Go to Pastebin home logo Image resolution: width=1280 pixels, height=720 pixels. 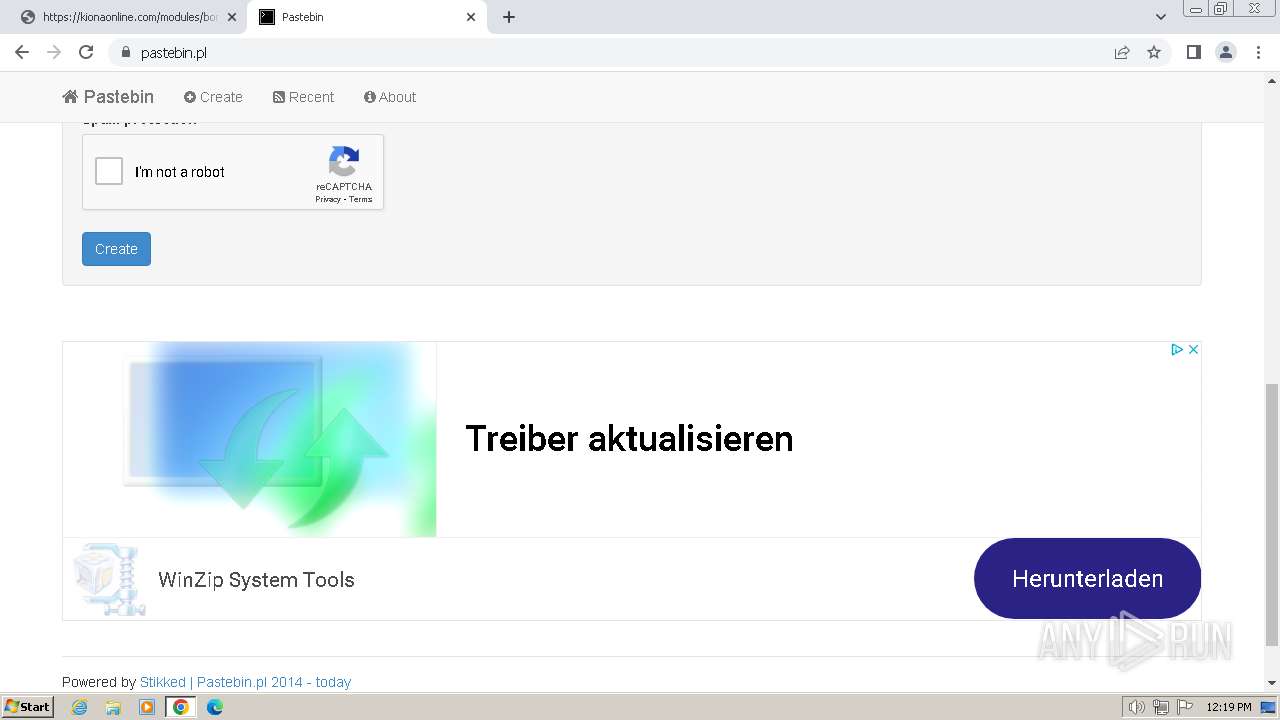point(108,97)
